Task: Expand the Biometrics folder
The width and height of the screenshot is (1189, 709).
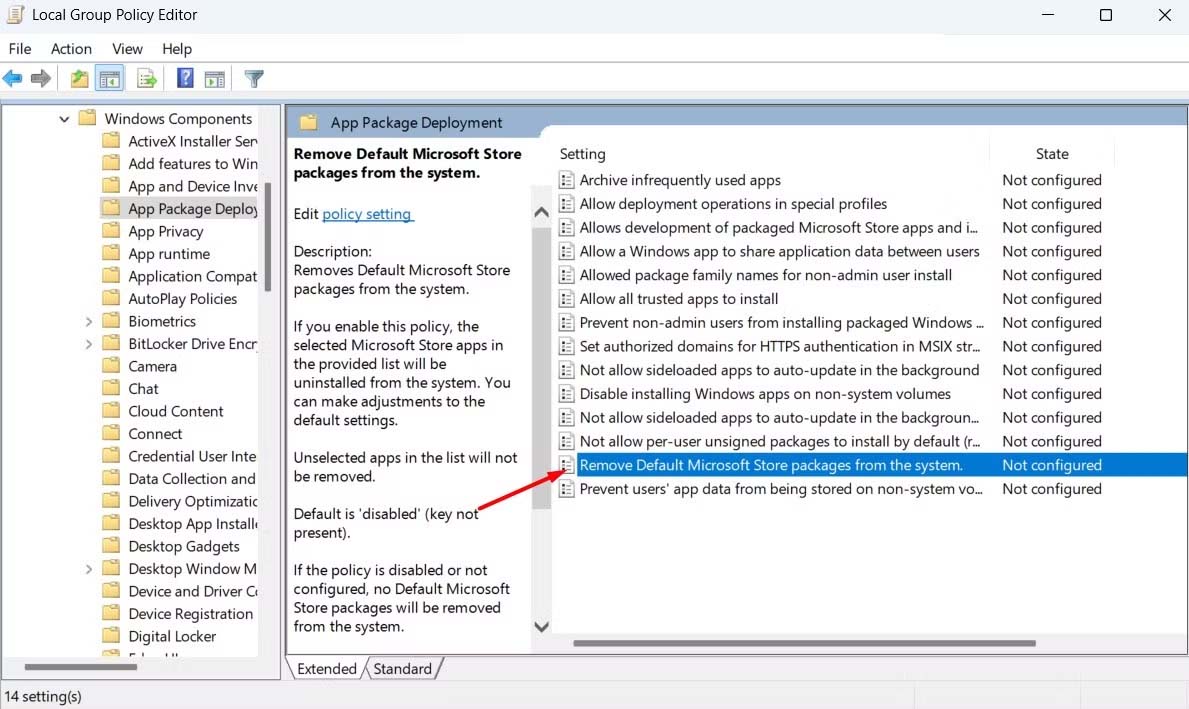Action: pyautogui.click(x=89, y=322)
